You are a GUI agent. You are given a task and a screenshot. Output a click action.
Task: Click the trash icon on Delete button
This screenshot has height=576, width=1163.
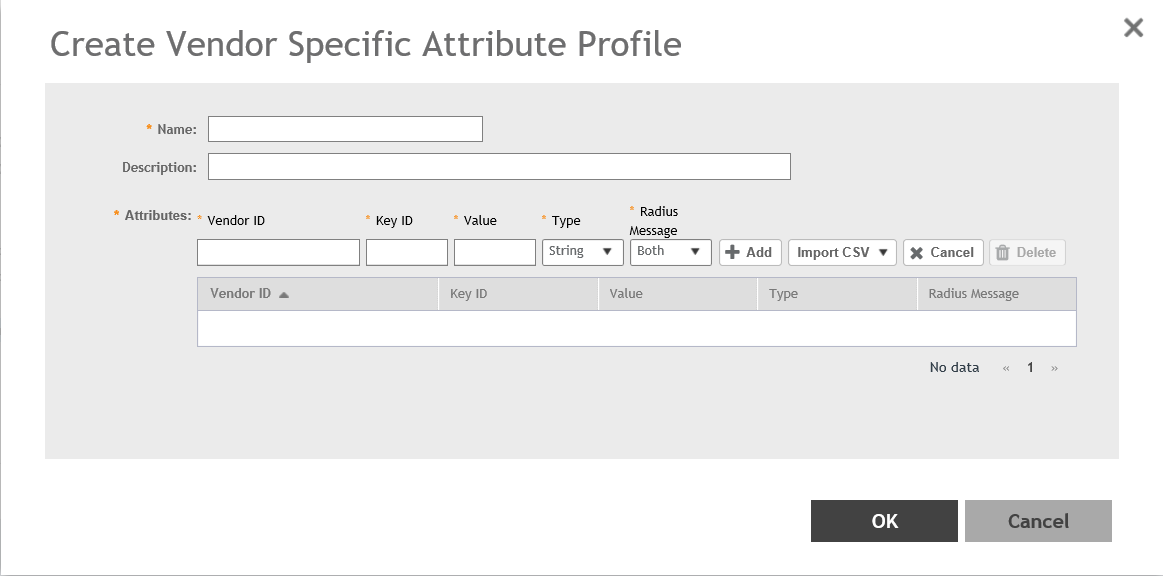point(1003,252)
